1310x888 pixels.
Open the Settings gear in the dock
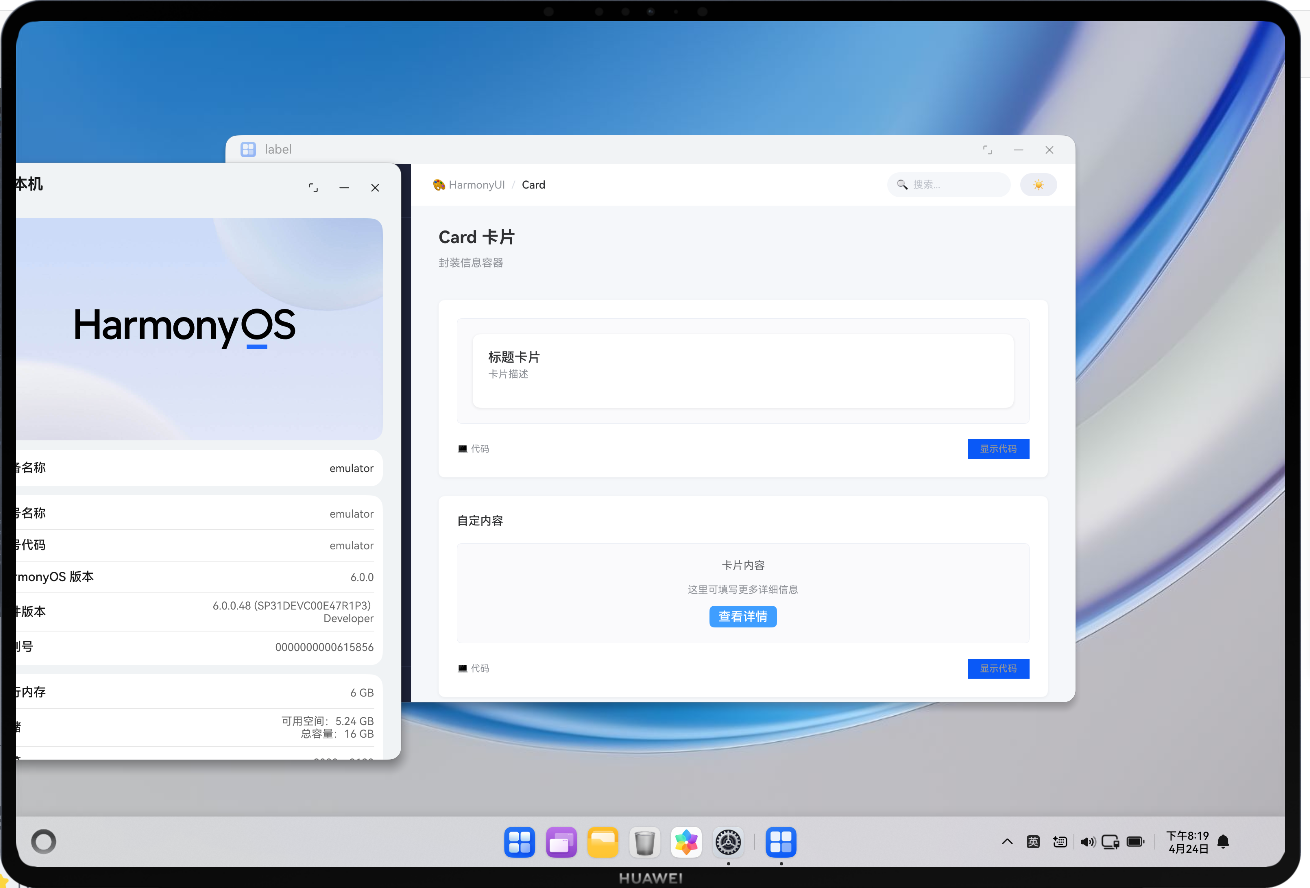tap(728, 842)
